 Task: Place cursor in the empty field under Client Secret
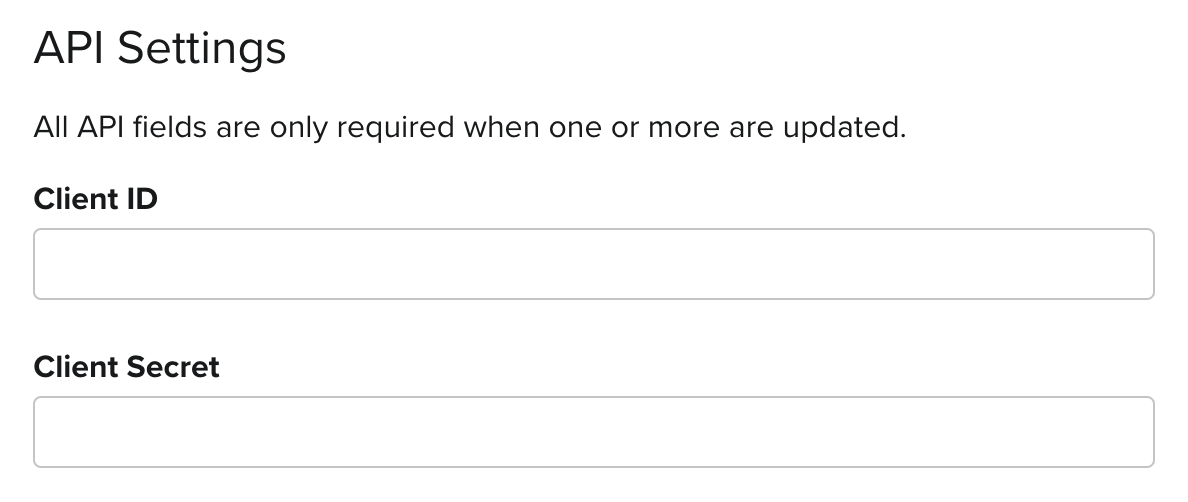pyautogui.click(x=594, y=432)
